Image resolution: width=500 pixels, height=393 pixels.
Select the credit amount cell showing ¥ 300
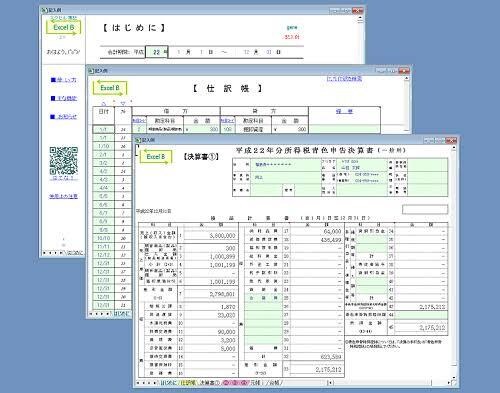click(290, 129)
